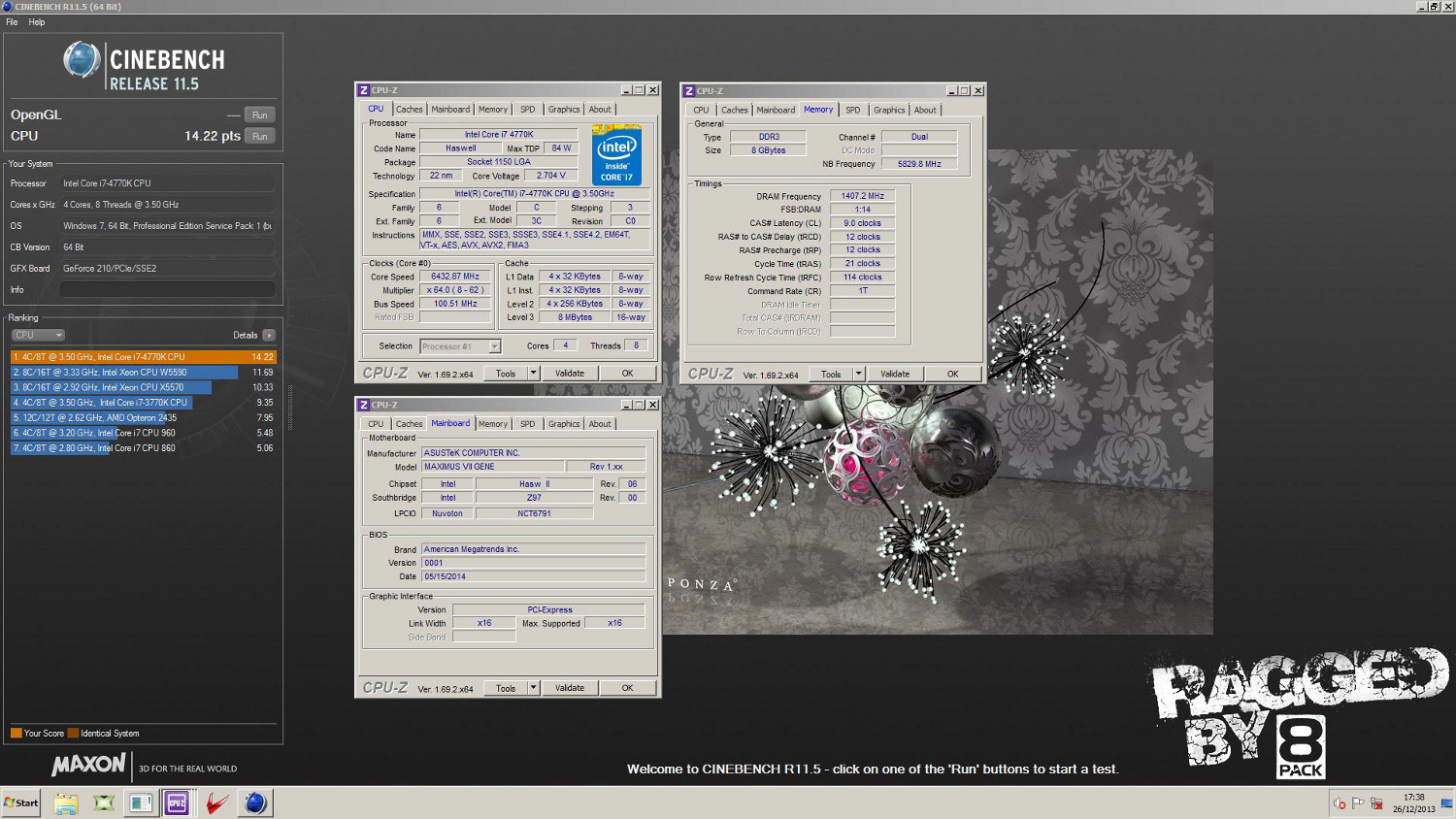Open the Start menu
This screenshot has height=819, width=1456.
tap(20, 803)
